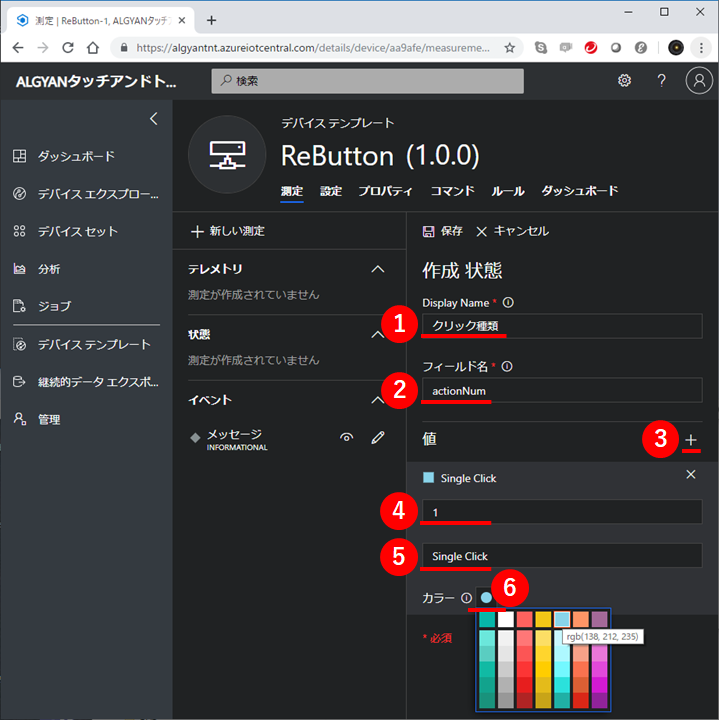
Task: Pick the white swatch in top row
Action: [x=506, y=619]
